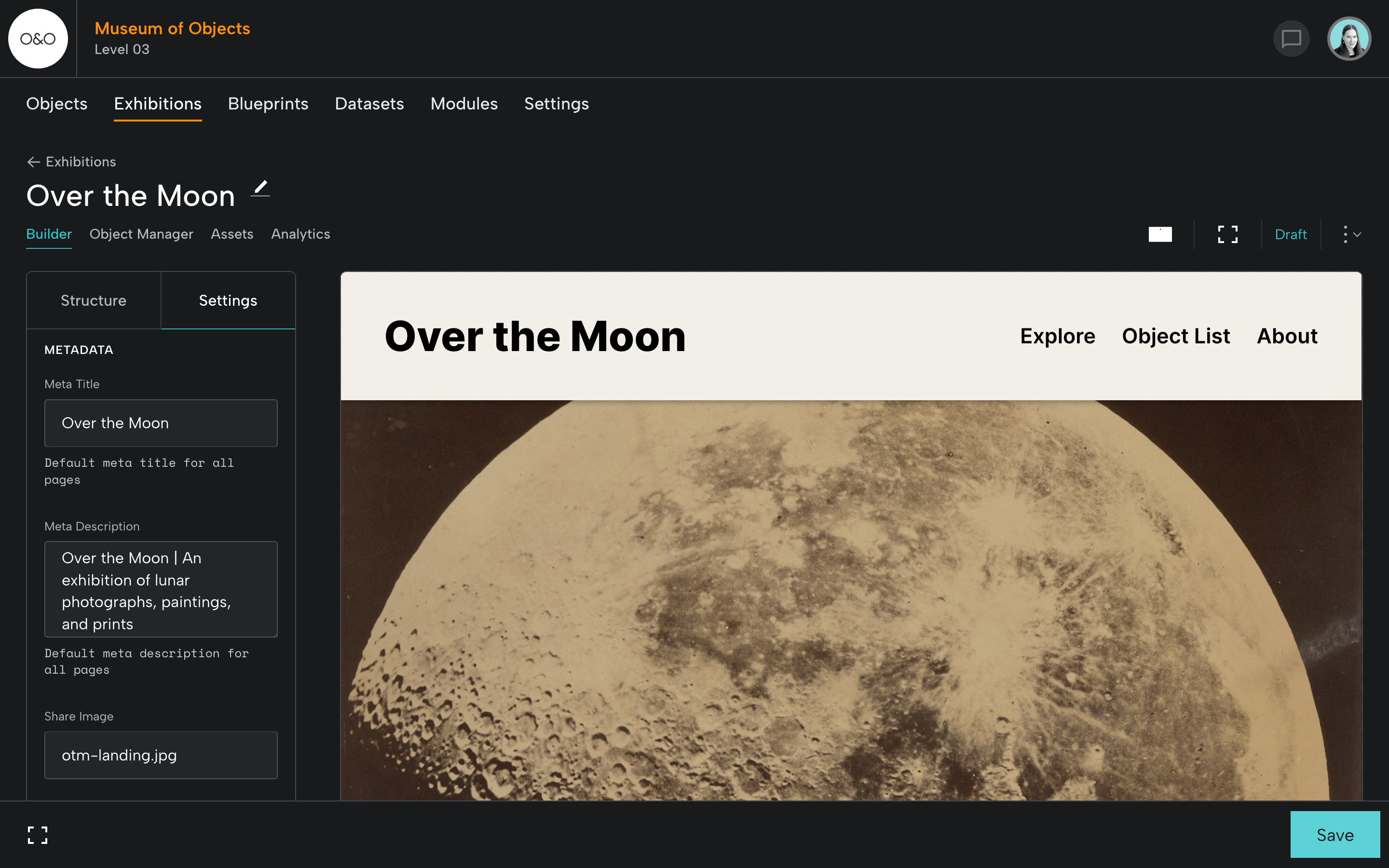Toggle fullscreen icon in the bottom bar
This screenshot has width=1389, height=868.
coord(38,835)
